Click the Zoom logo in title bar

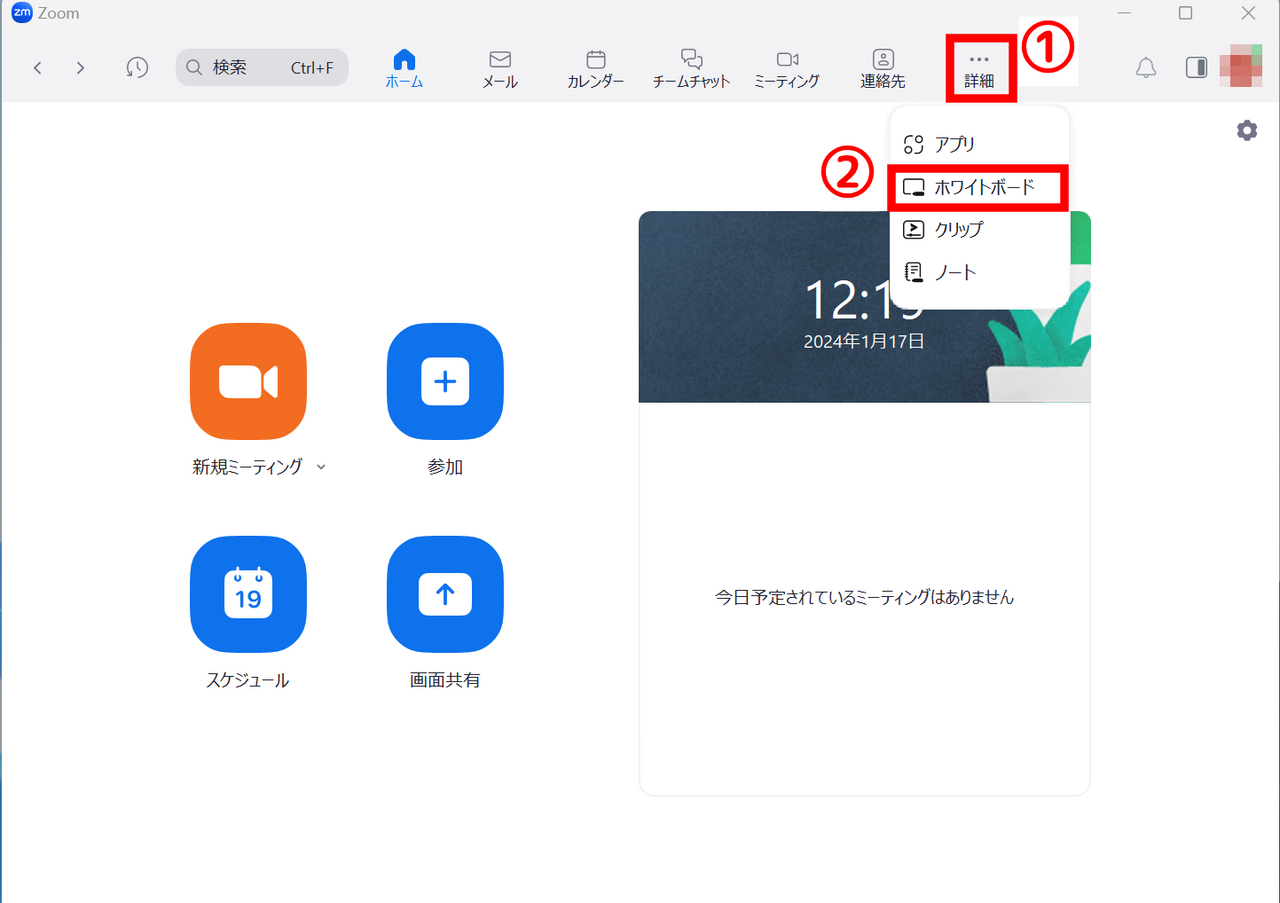pos(21,13)
